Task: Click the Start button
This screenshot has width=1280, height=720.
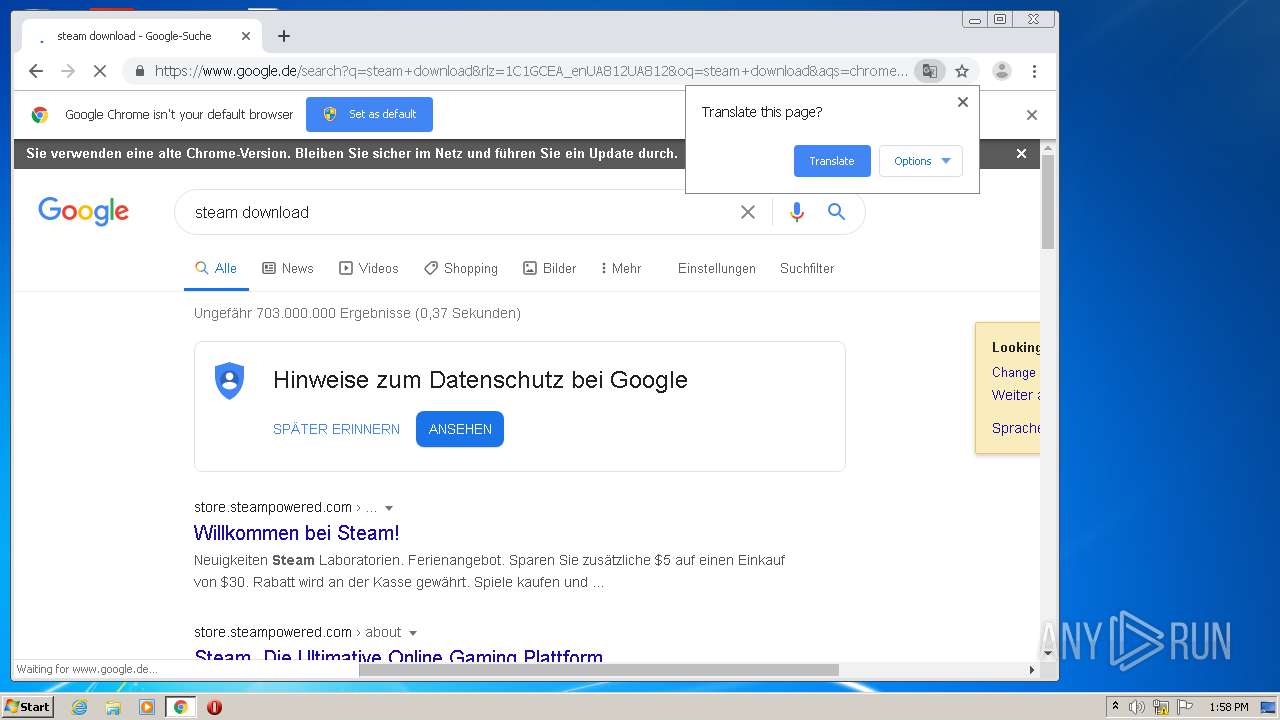Action: click(x=27, y=707)
